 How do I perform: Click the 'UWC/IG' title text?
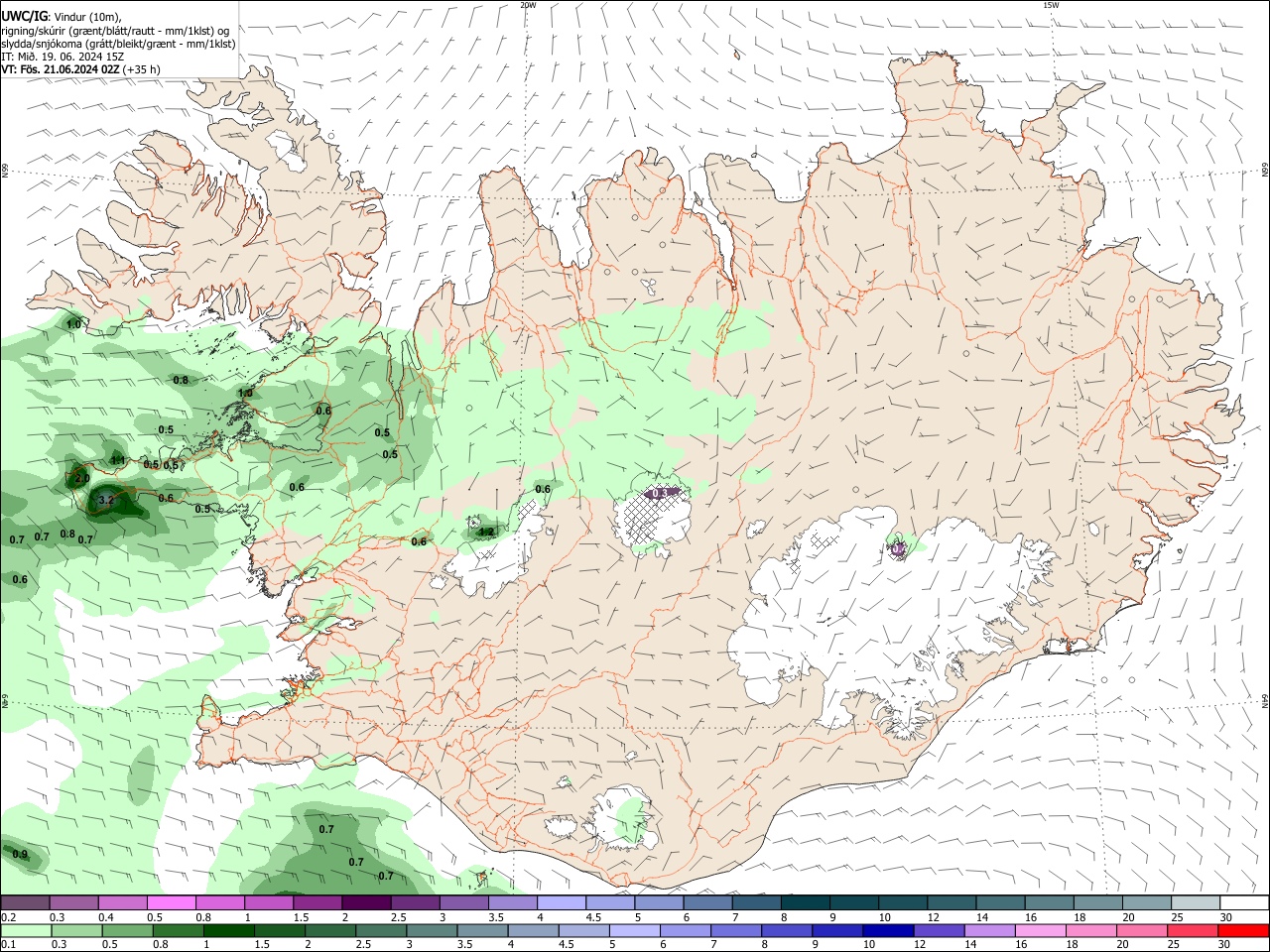coord(25,15)
